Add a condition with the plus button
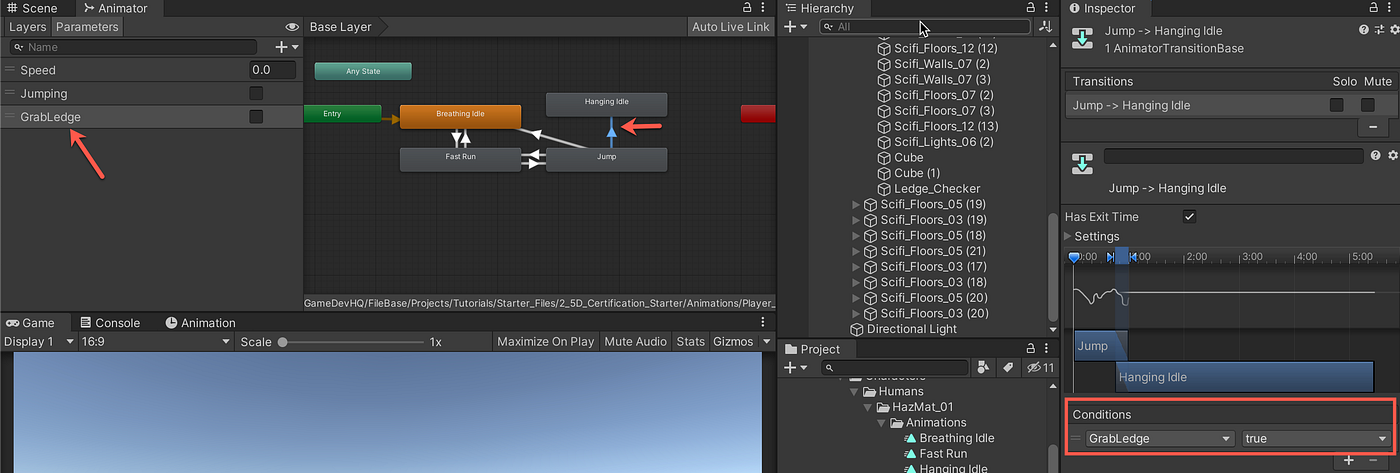Image resolution: width=1400 pixels, height=473 pixels. [x=1349, y=460]
